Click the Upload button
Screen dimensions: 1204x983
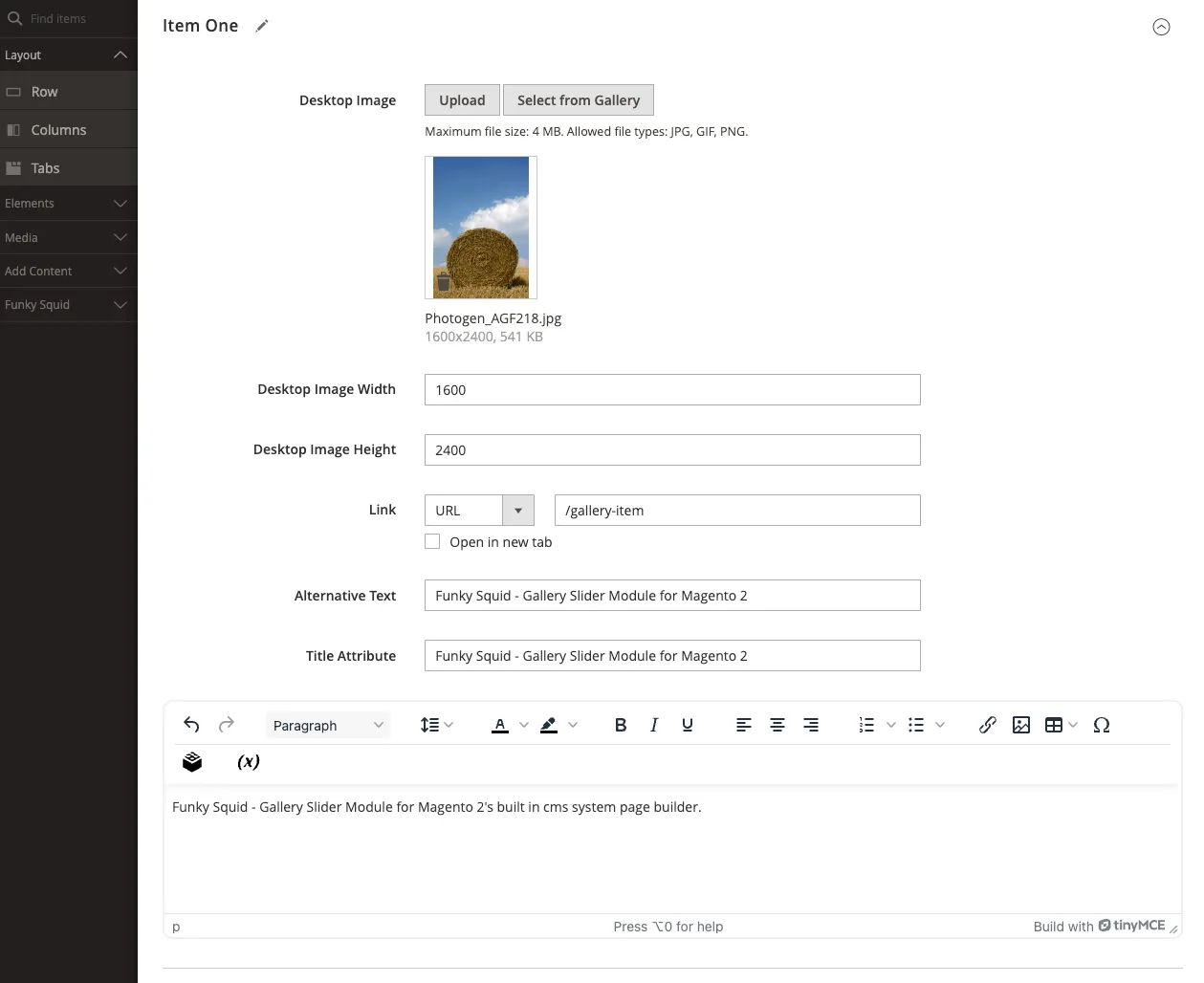[462, 100]
